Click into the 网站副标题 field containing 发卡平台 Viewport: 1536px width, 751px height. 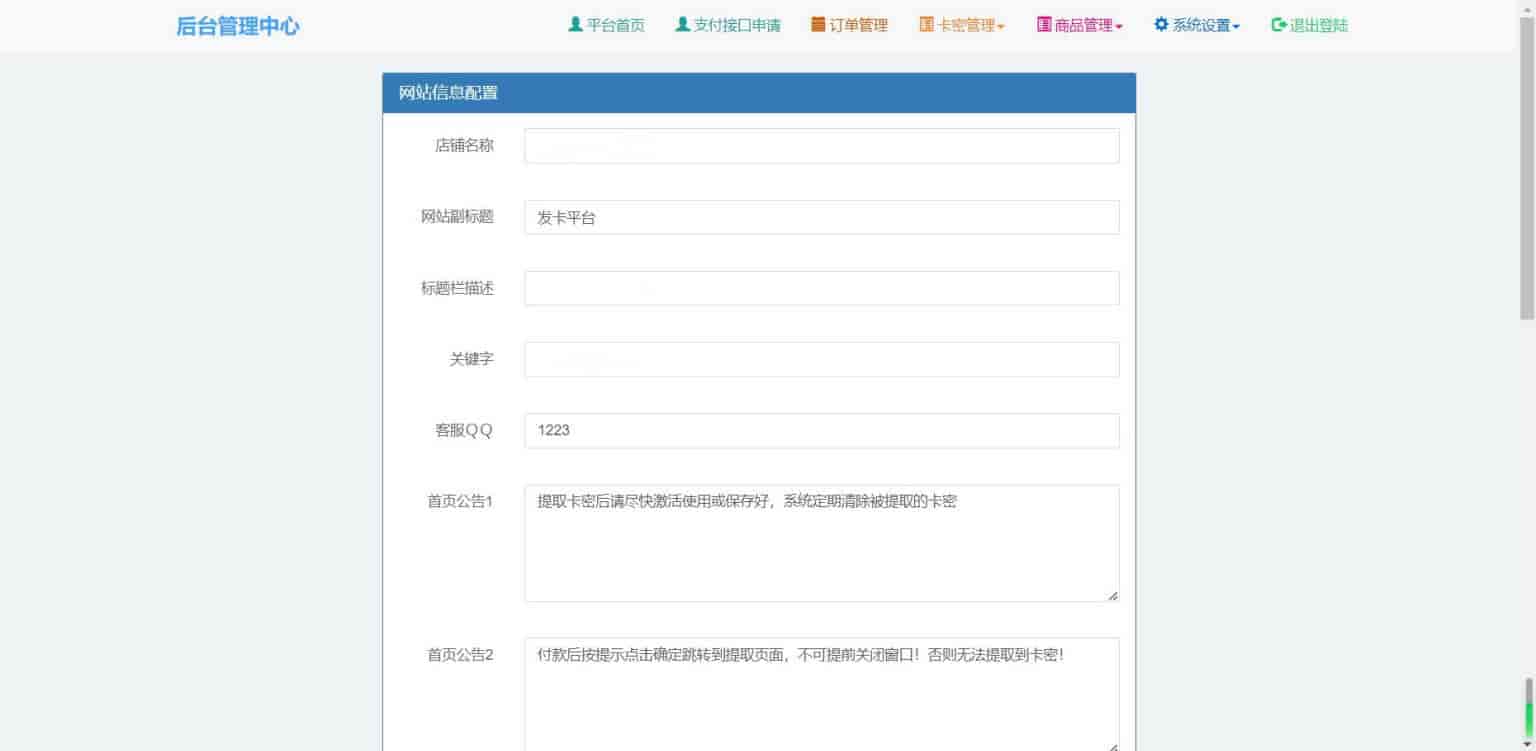click(x=822, y=217)
